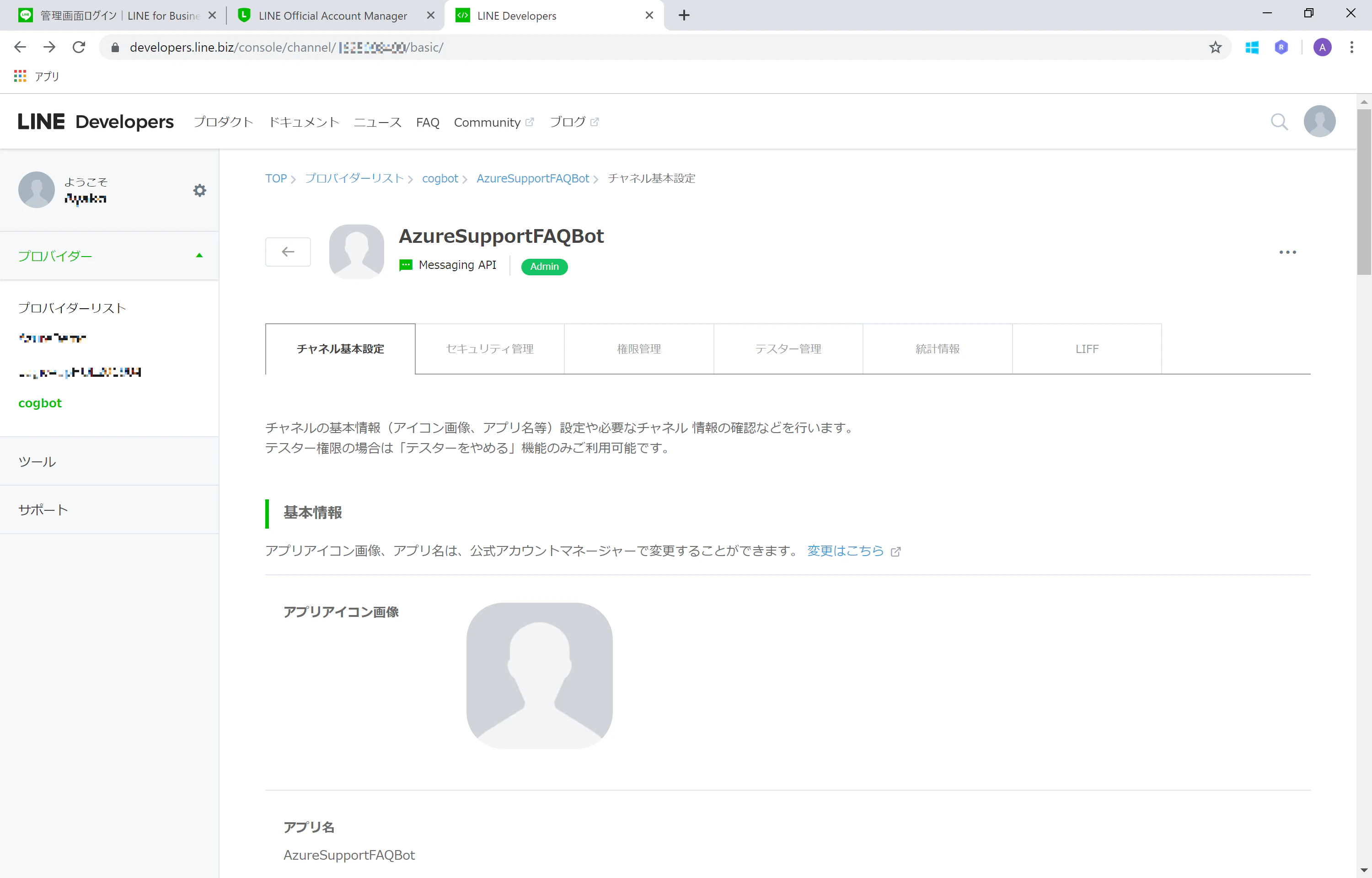Open ニュース in top navigation

click(377, 122)
